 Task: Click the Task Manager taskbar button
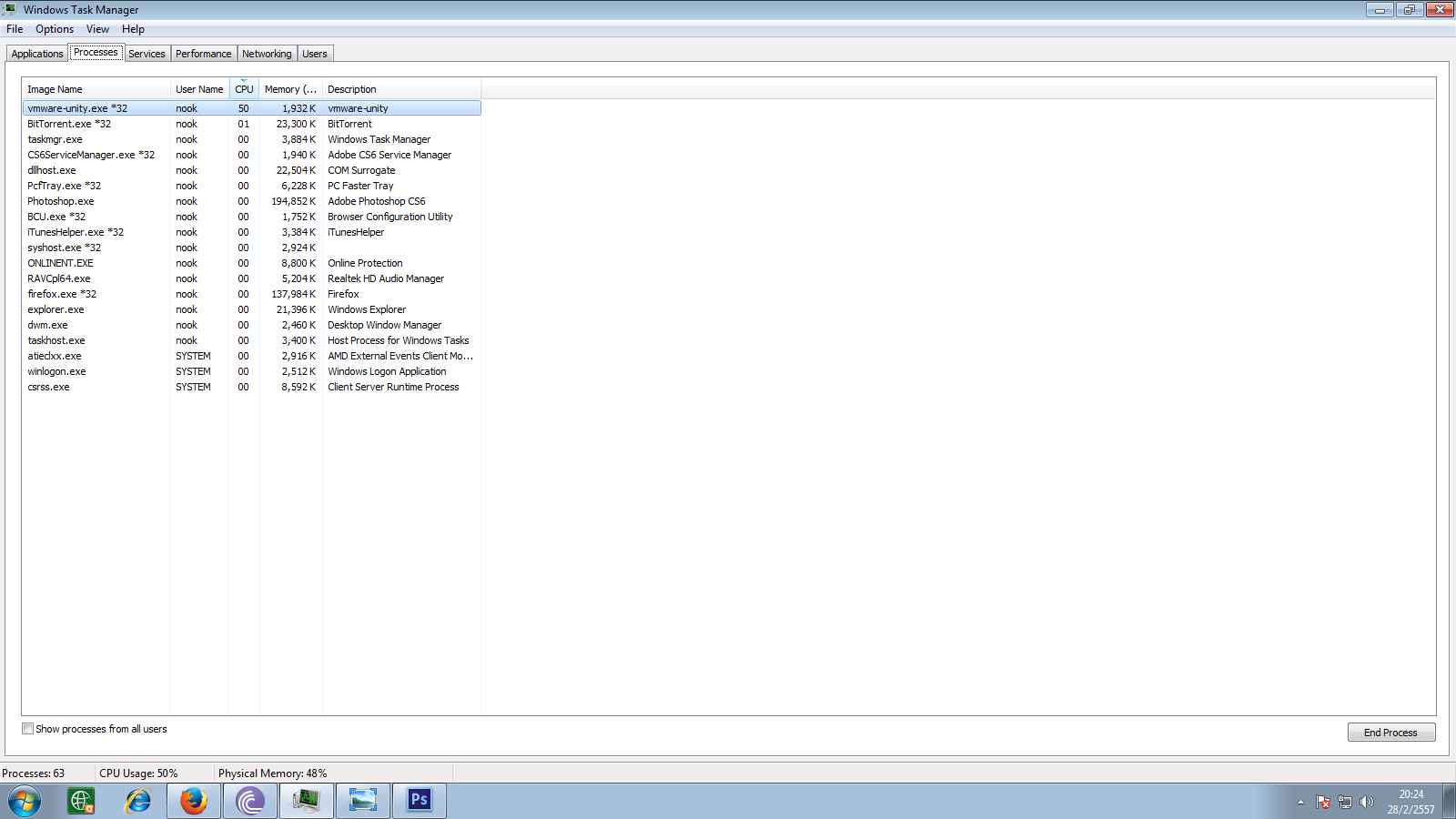[307, 801]
